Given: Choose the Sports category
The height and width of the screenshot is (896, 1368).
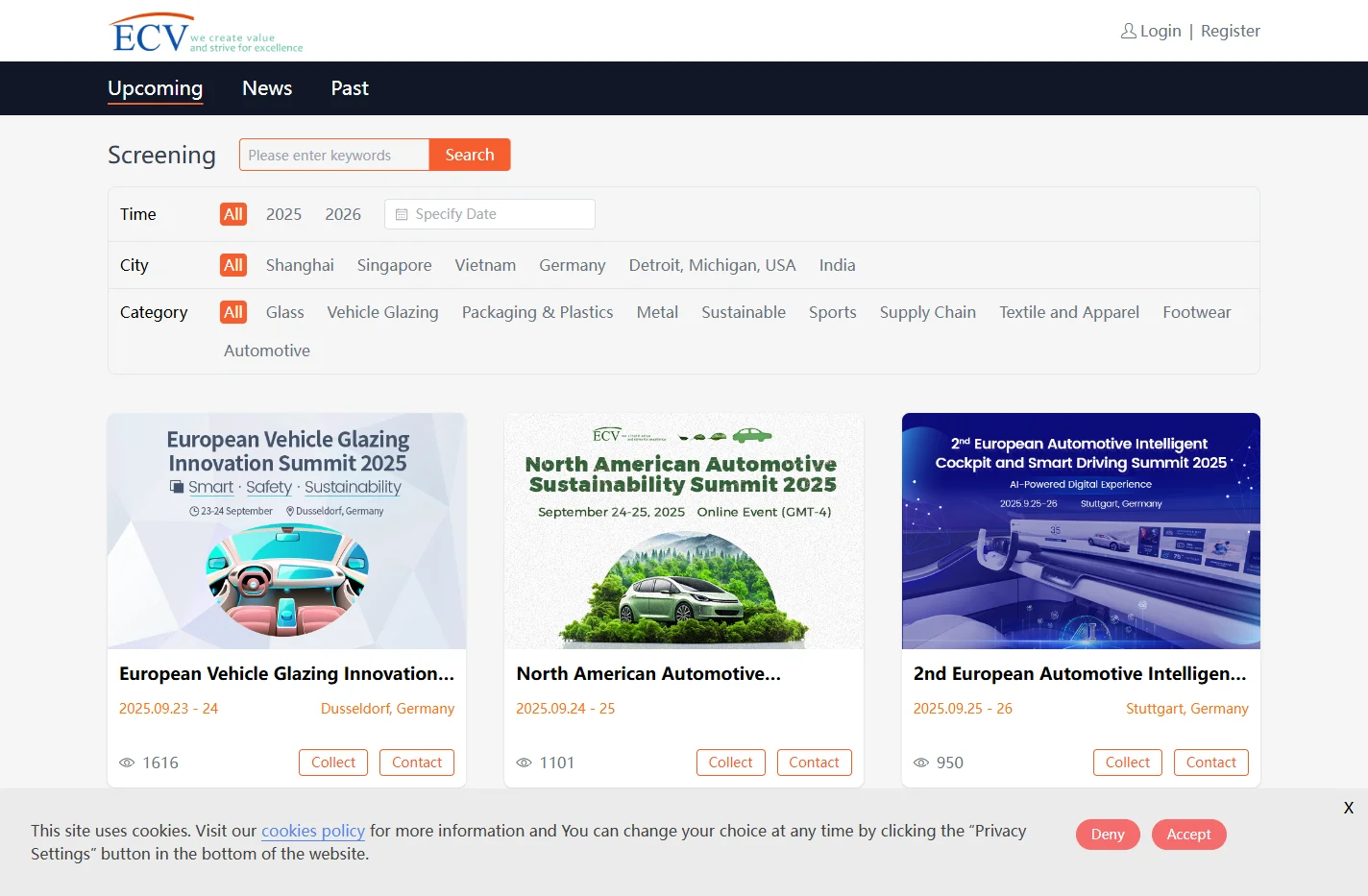Looking at the screenshot, I should (x=833, y=312).
